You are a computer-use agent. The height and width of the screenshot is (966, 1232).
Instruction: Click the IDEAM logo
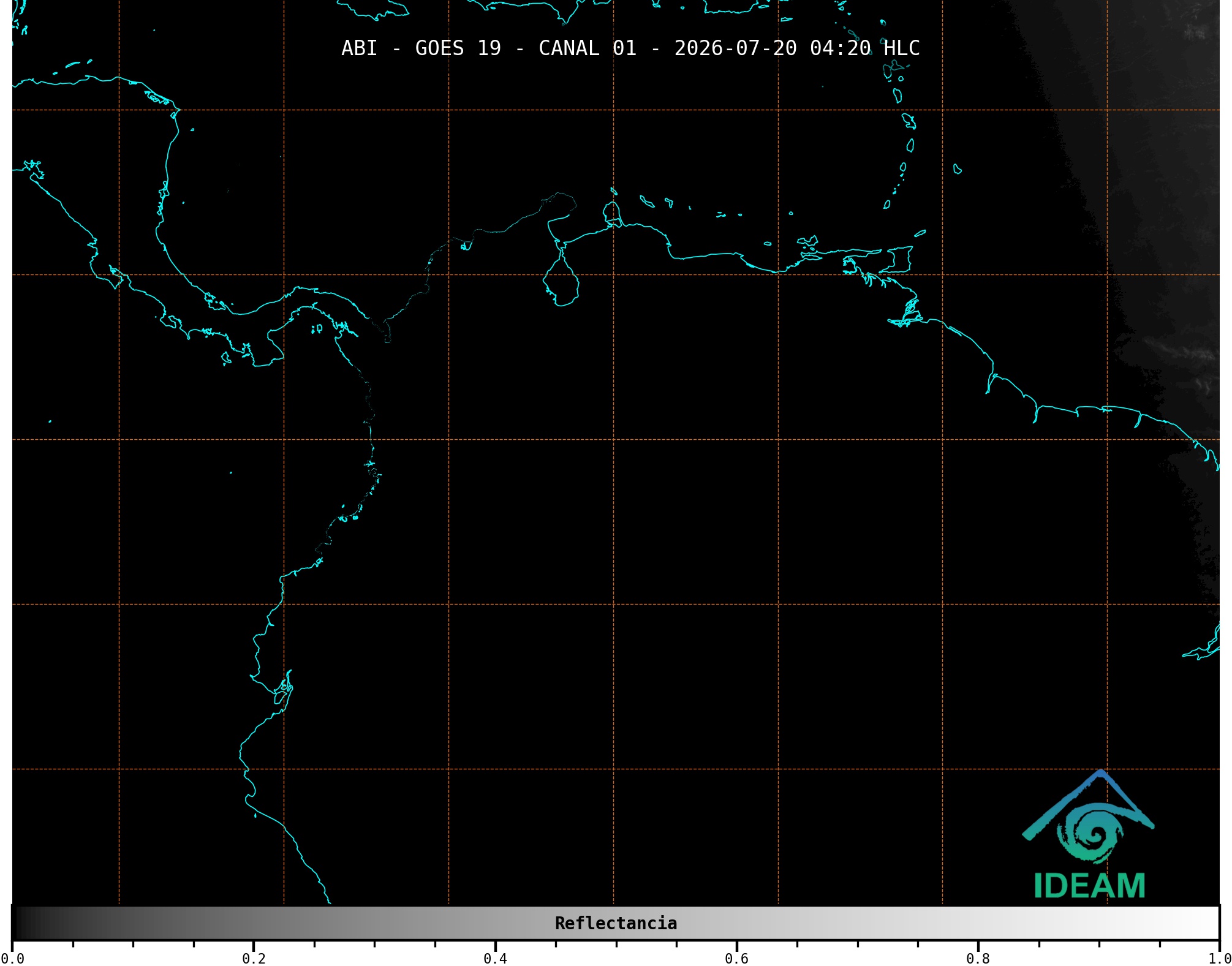[1089, 834]
